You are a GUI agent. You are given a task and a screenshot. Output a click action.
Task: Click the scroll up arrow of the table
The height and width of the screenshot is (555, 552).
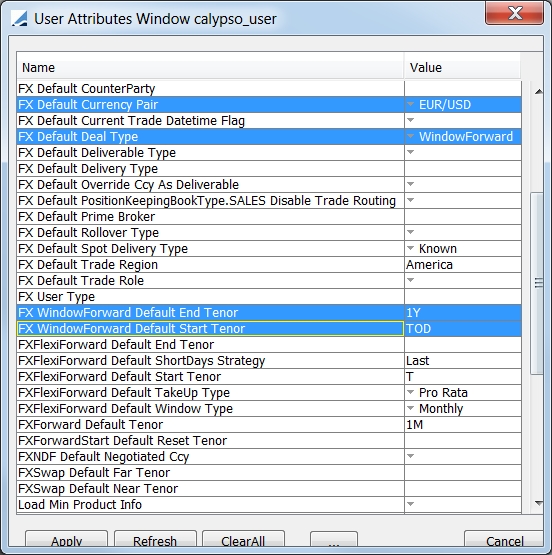[539, 92]
